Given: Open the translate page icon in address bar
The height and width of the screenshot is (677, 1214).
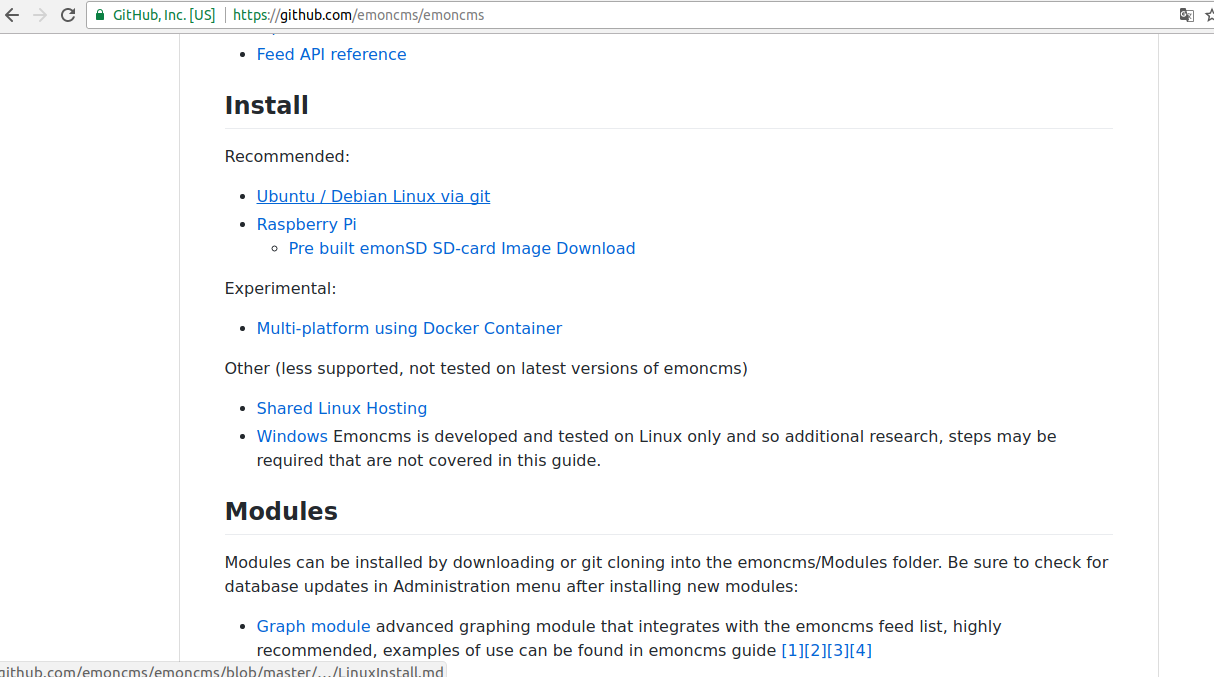Looking at the screenshot, I should (x=1186, y=15).
